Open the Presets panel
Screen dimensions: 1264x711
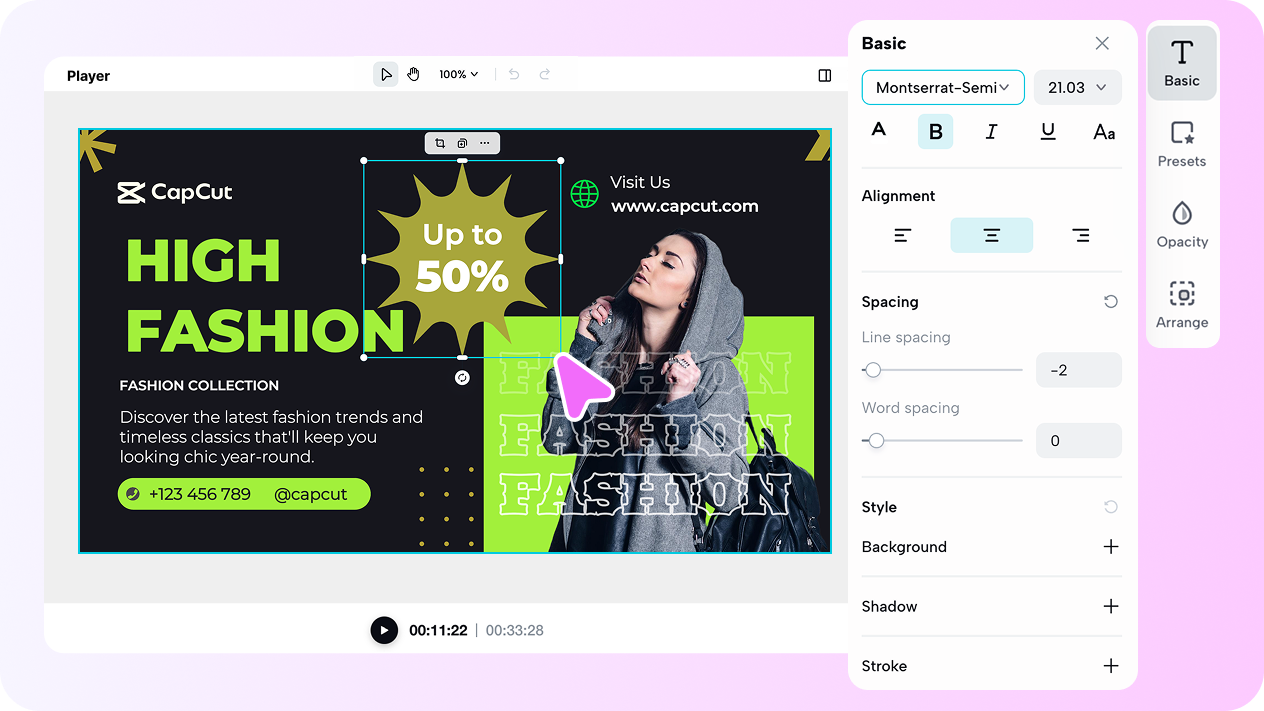tap(1182, 143)
